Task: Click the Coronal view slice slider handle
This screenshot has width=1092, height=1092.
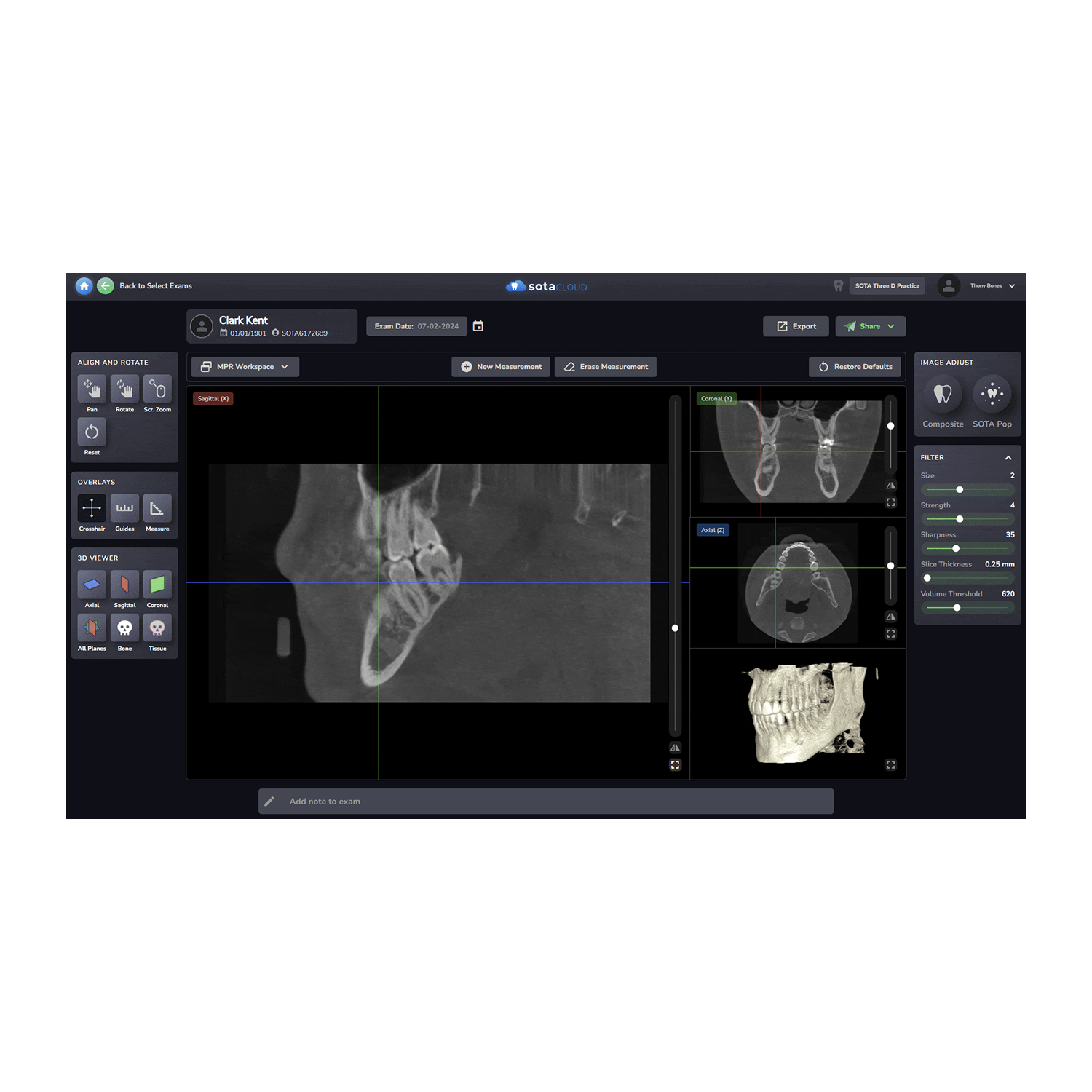Action: [890, 426]
